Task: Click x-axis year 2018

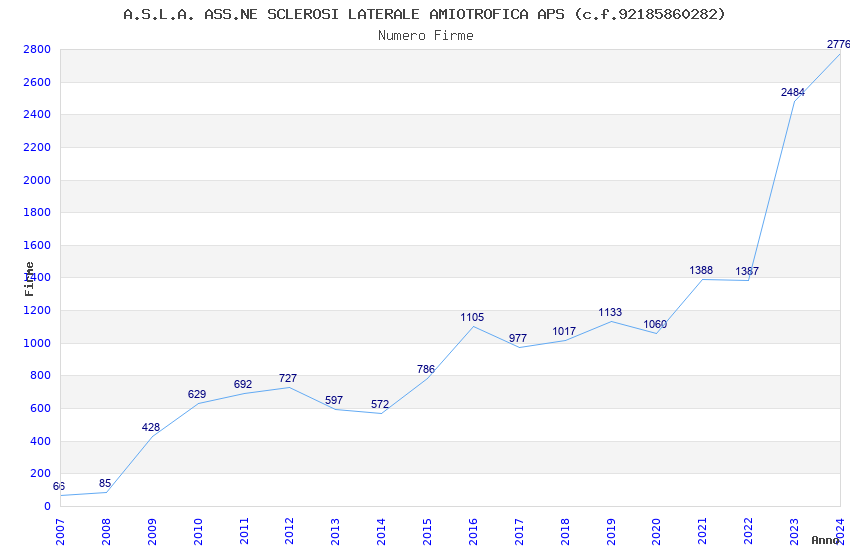Action: 565,532
